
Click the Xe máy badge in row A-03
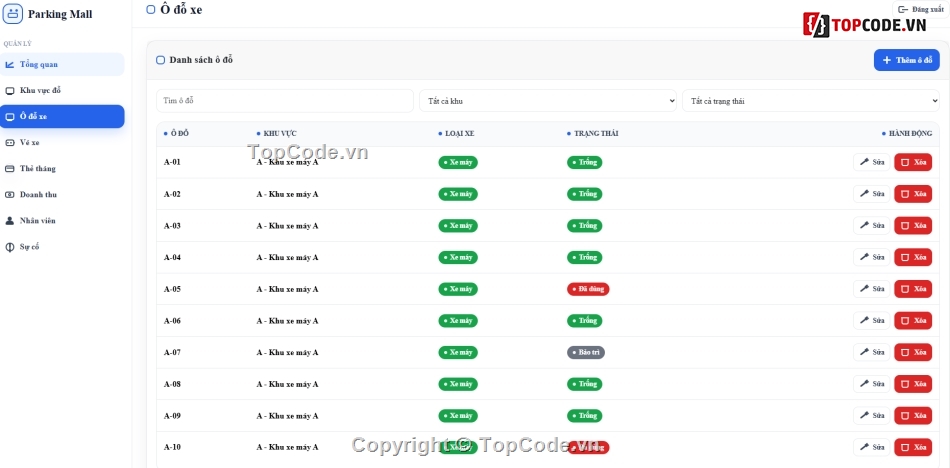click(x=458, y=226)
